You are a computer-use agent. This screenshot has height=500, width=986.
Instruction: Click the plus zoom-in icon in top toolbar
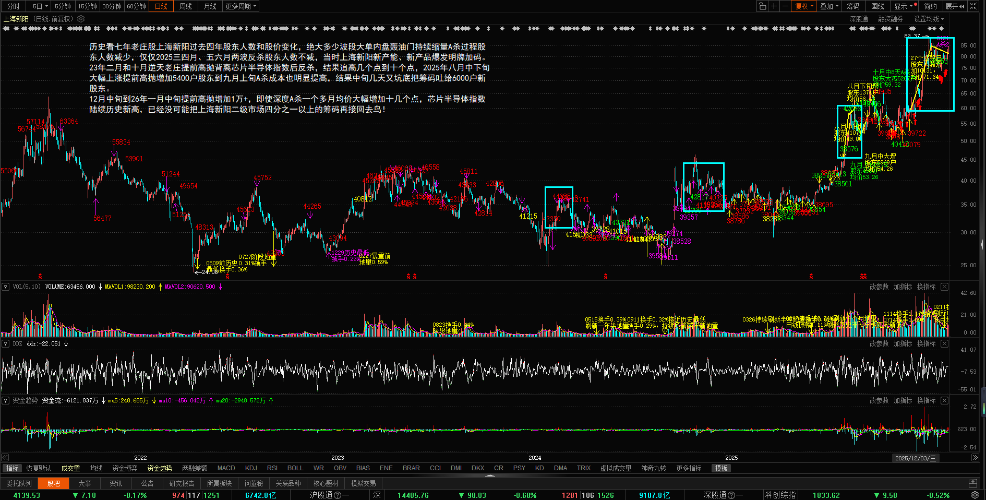(774, 6)
